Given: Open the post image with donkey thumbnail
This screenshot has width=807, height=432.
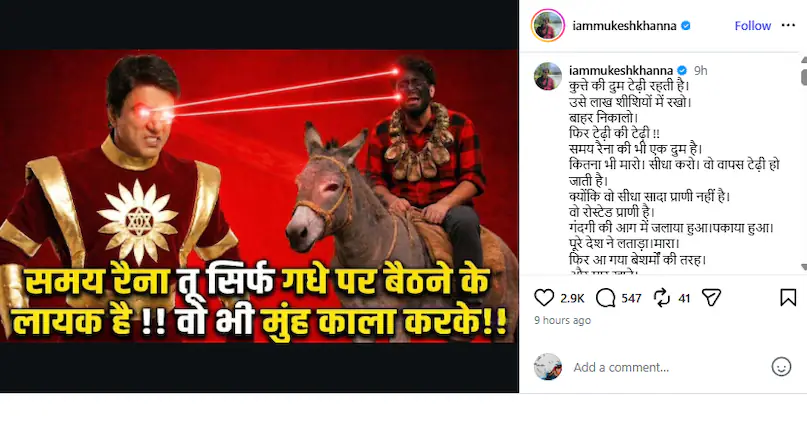Looking at the screenshot, I should click(x=259, y=196).
